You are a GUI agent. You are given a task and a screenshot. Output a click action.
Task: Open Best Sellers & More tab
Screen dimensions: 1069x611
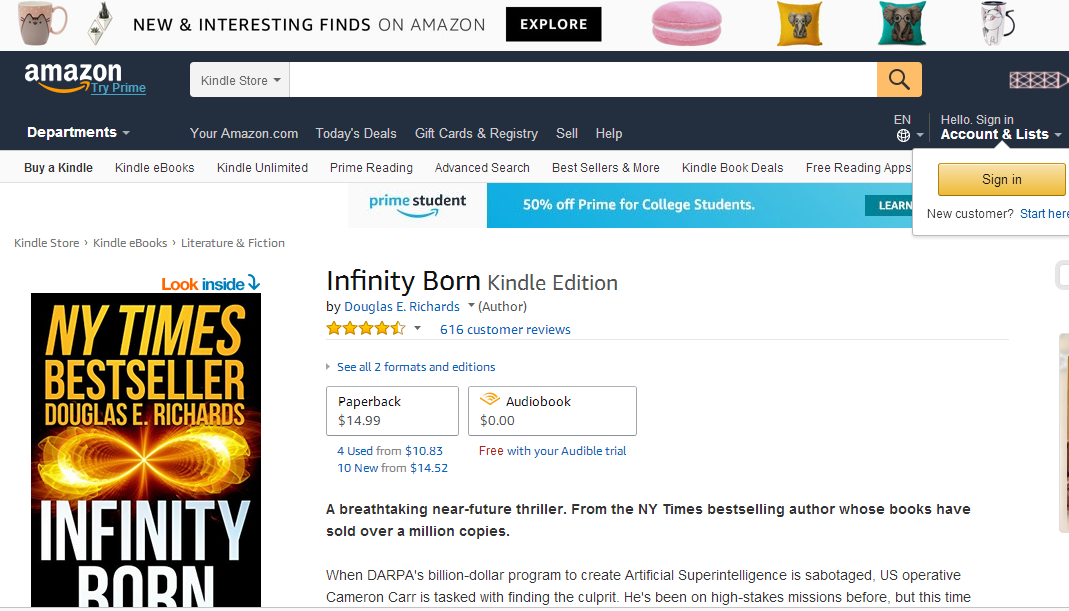[x=605, y=168]
